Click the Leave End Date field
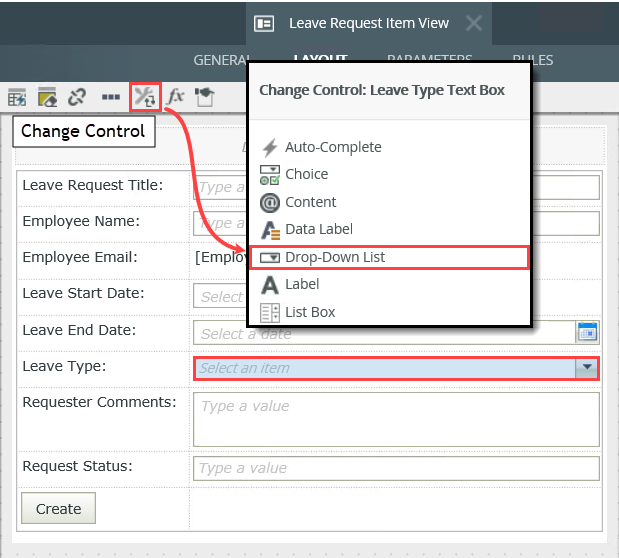The image size is (619, 558). point(396,333)
